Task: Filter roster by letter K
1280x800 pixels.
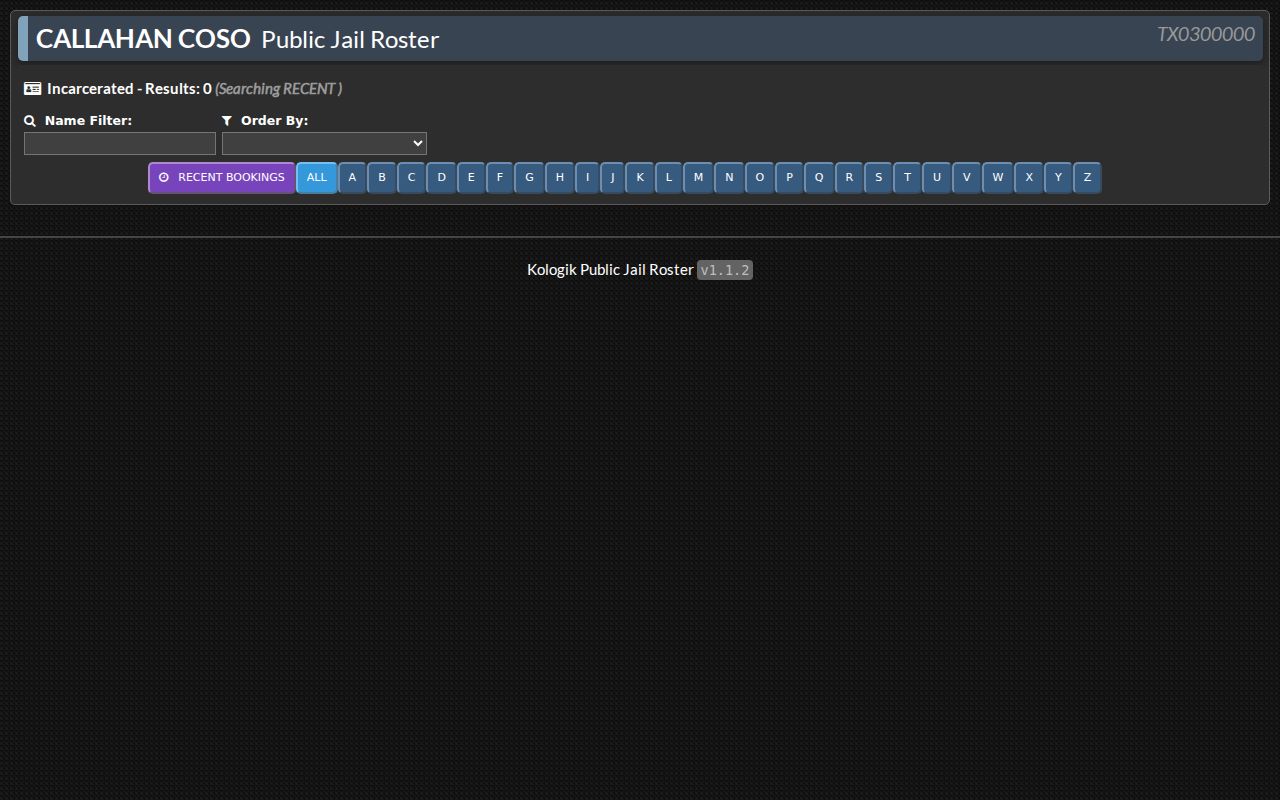Action: tap(640, 178)
